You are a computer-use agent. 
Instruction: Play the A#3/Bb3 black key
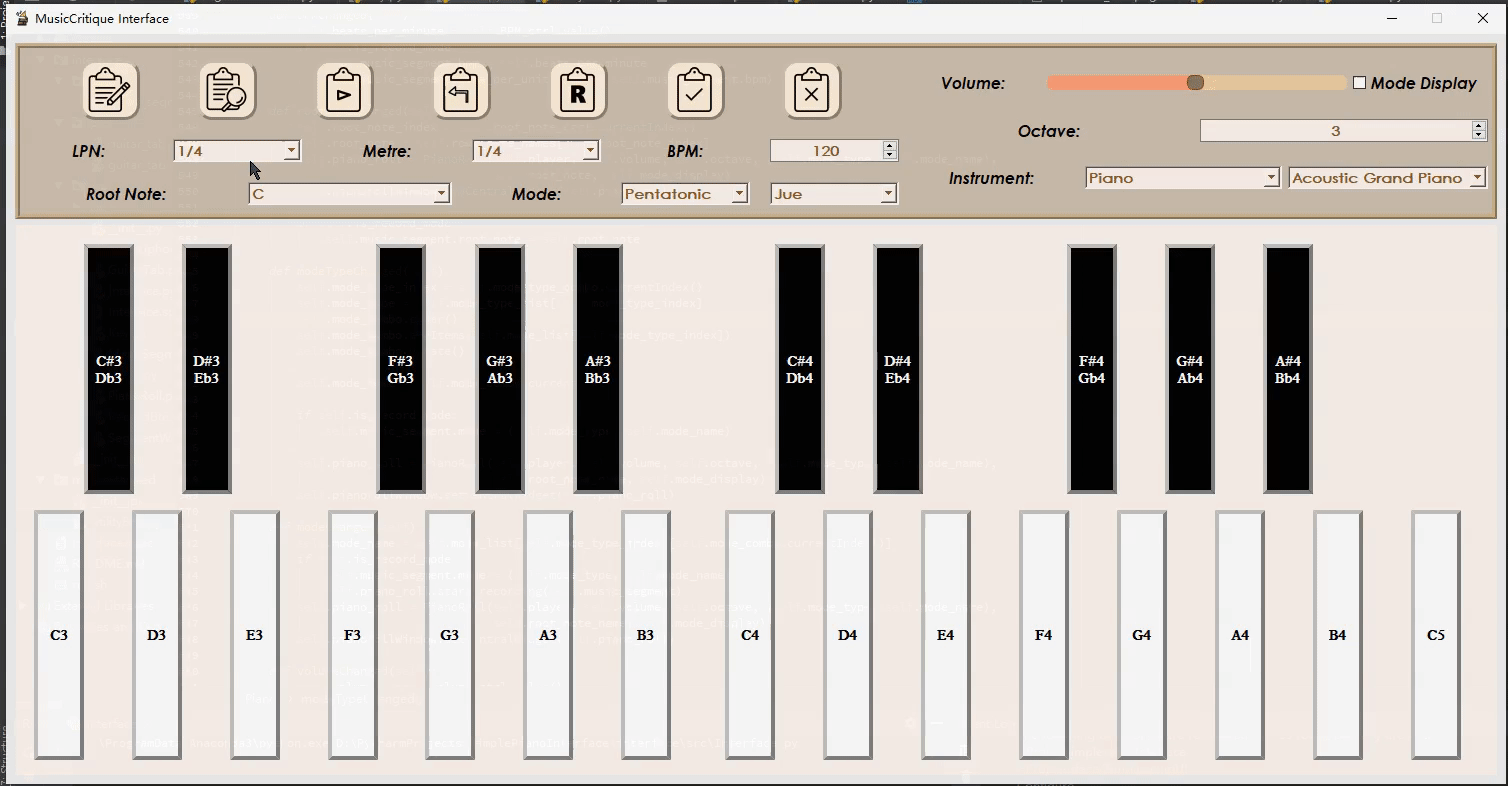click(x=598, y=369)
